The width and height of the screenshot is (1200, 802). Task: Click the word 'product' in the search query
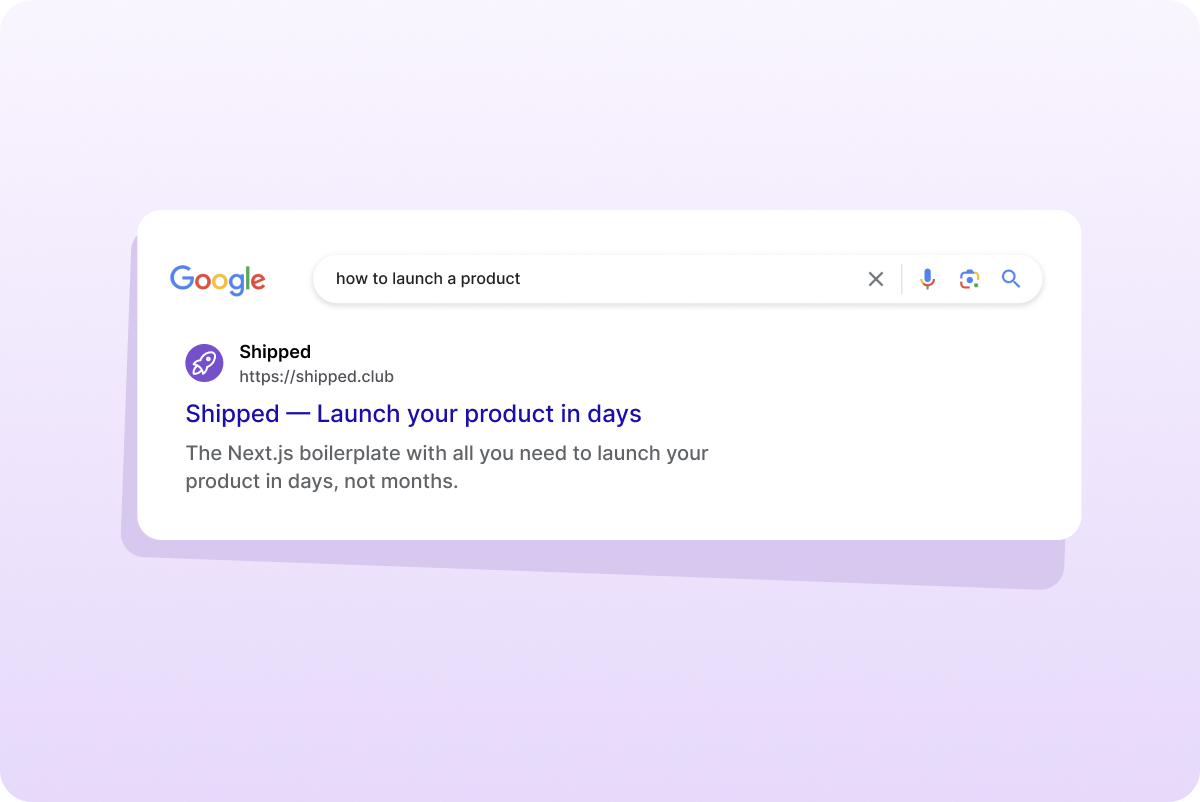pos(490,279)
